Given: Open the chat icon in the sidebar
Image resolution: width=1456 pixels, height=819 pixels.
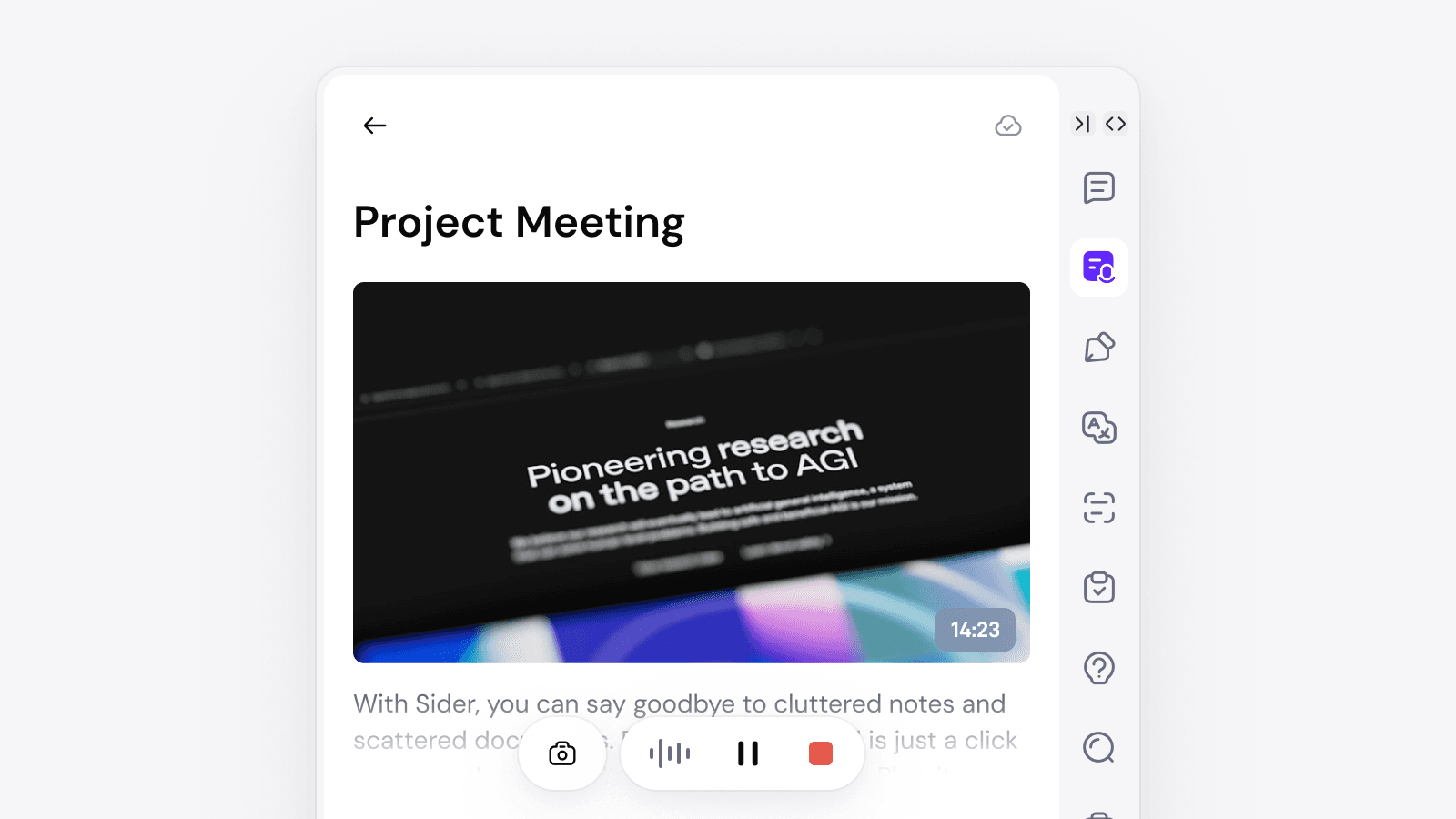Looking at the screenshot, I should [1099, 188].
